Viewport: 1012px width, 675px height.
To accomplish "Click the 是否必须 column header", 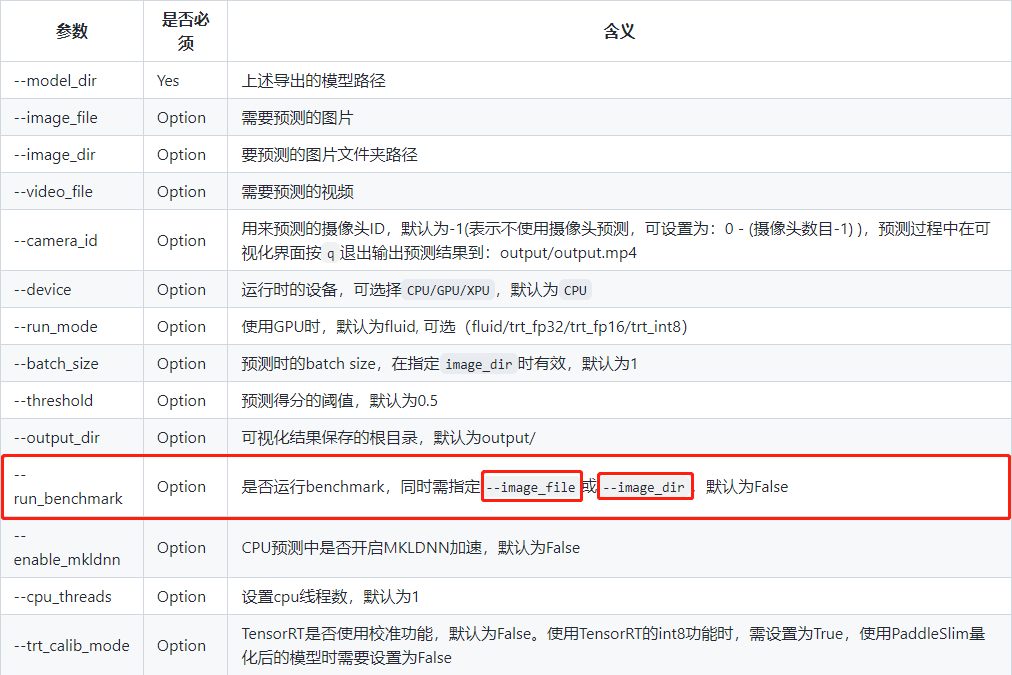I will [184, 31].
